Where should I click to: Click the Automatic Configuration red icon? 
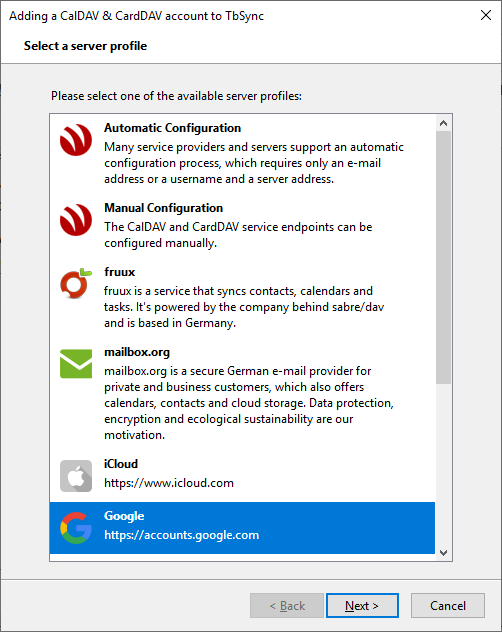coord(76,140)
